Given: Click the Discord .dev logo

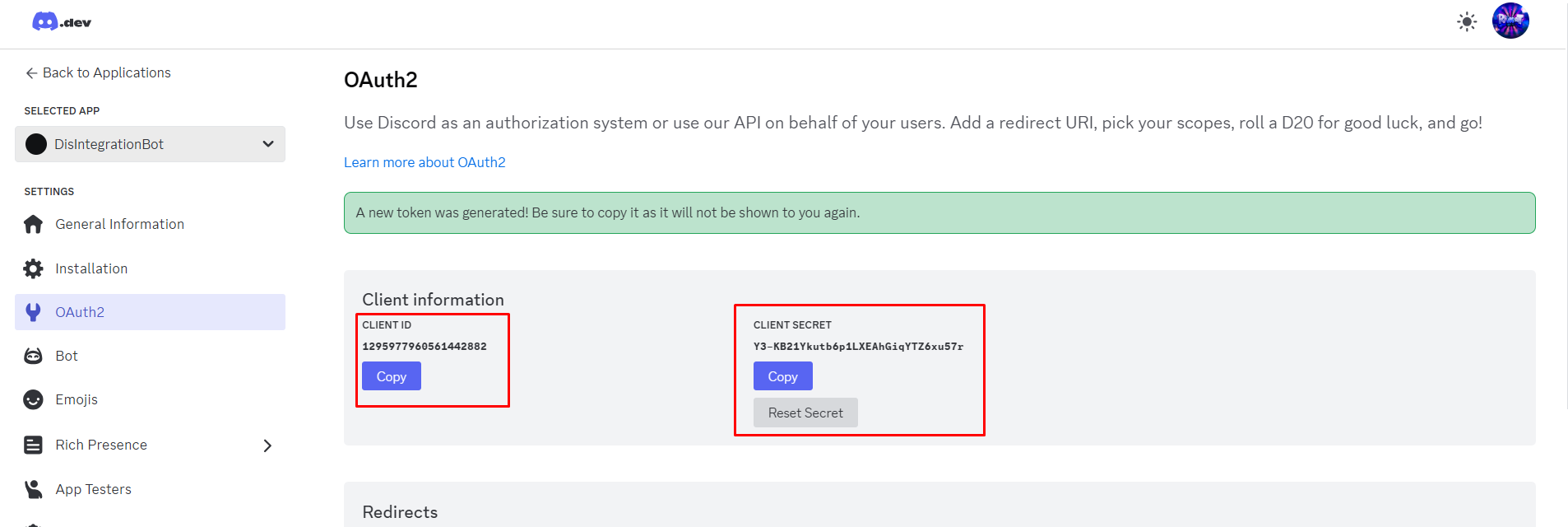Looking at the screenshot, I should [62, 22].
